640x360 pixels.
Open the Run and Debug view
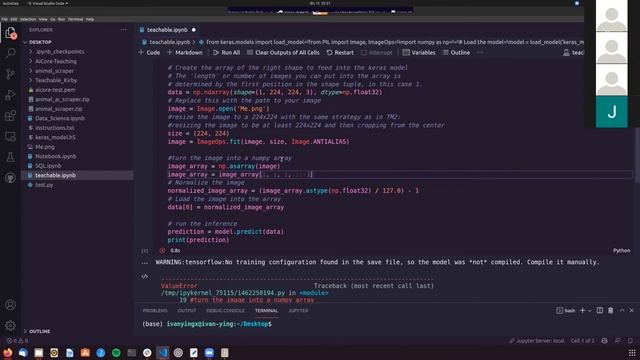[11, 95]
